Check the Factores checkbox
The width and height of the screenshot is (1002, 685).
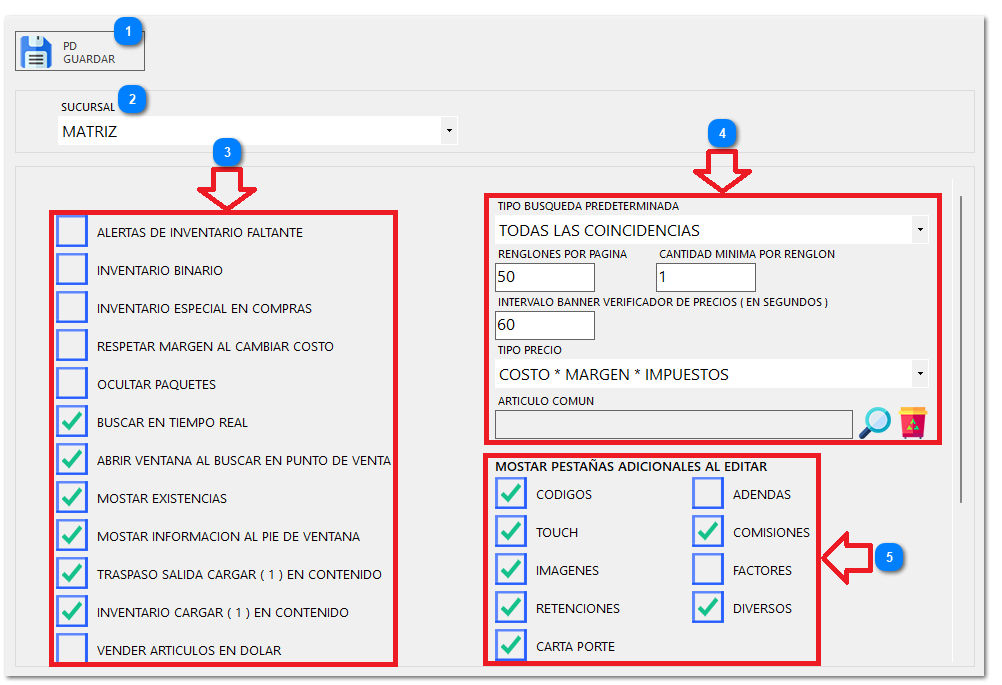pos(708,570)
